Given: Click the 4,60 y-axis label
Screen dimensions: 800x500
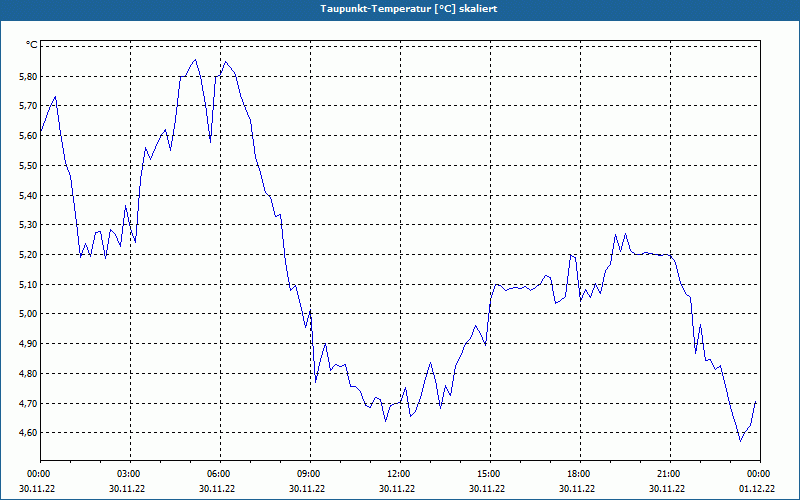Looking at the screenshot, I should 28,433.
